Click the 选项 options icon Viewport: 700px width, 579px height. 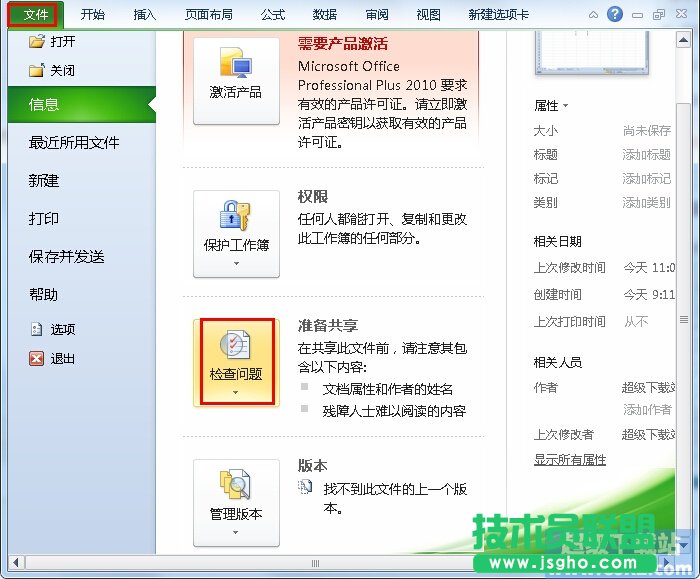[36, 329]
